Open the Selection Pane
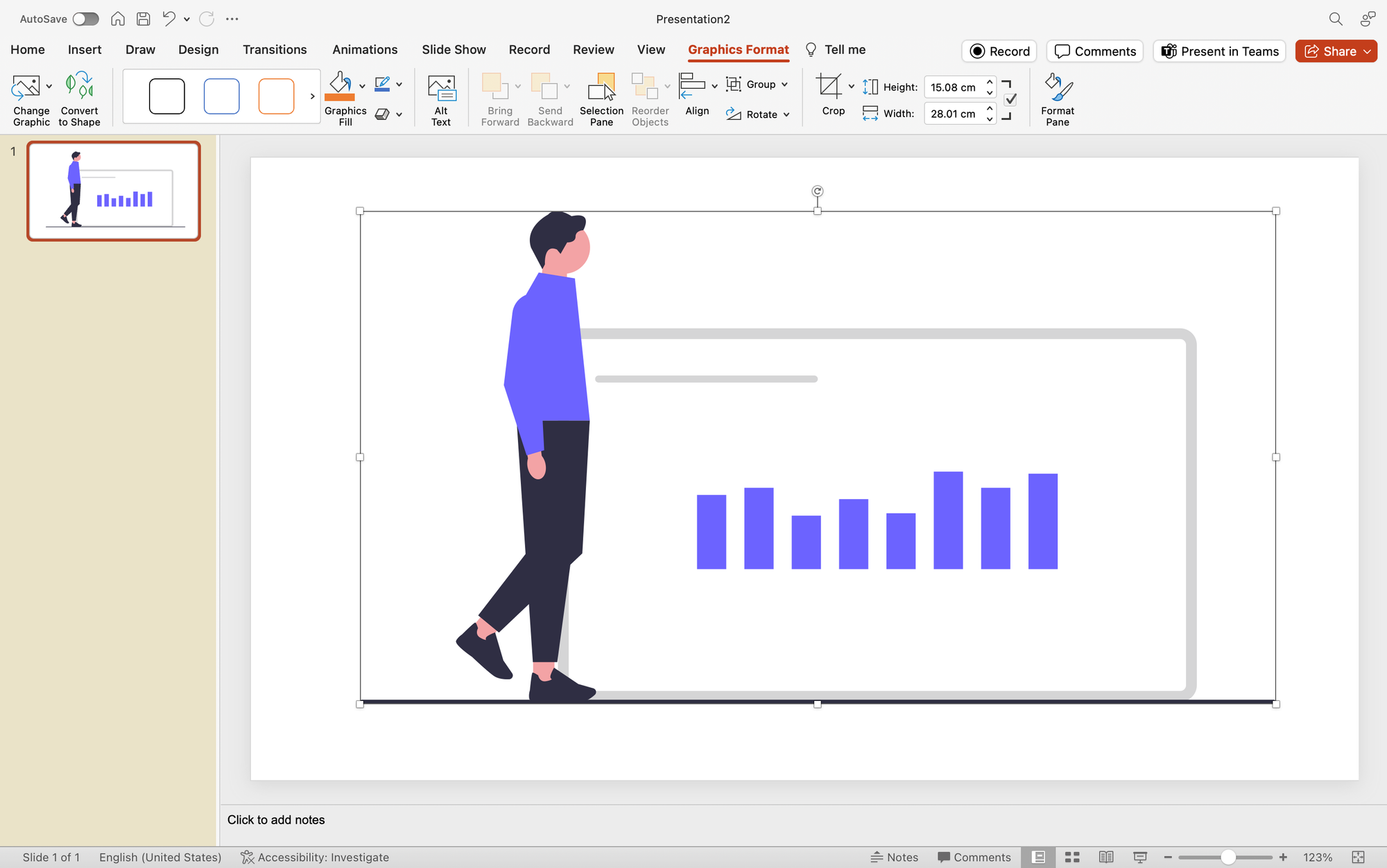The height and width of the screenshot is (868, 1387). pos(601,98)
